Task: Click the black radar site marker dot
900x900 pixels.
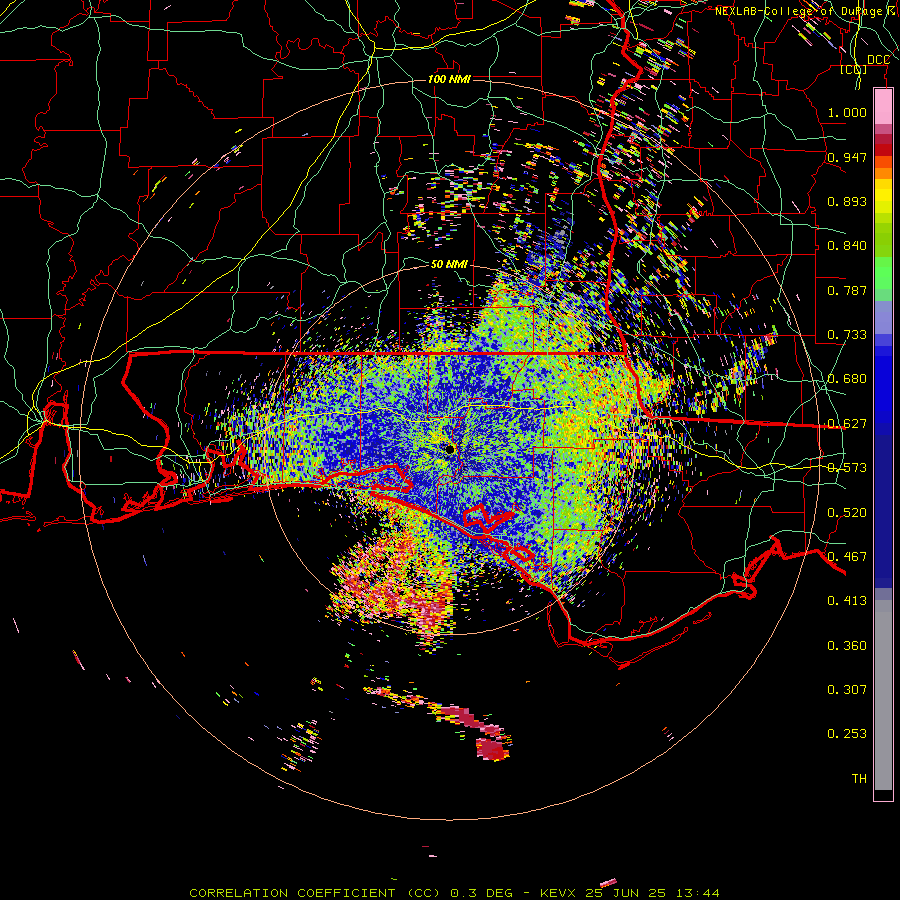Action: (x=450, y=449)
